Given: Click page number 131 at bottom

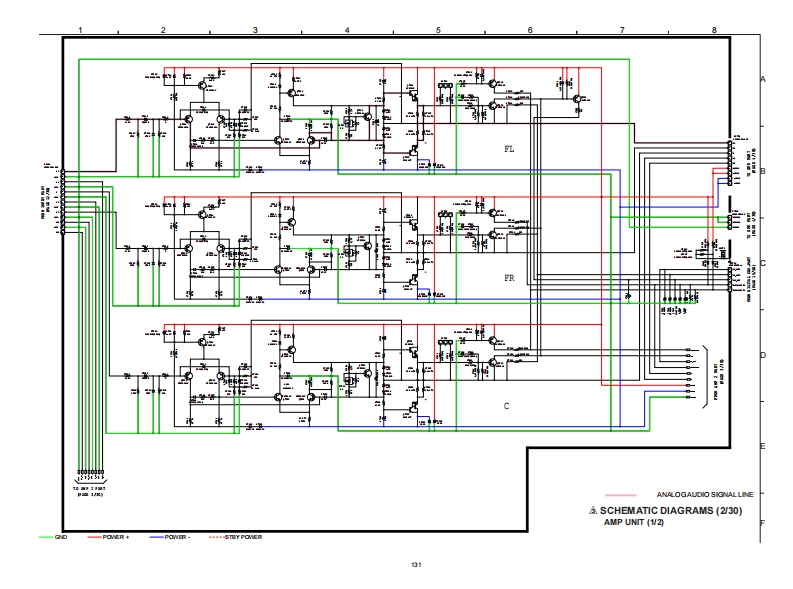Looking at the screenshot, I should pos(403,566).
